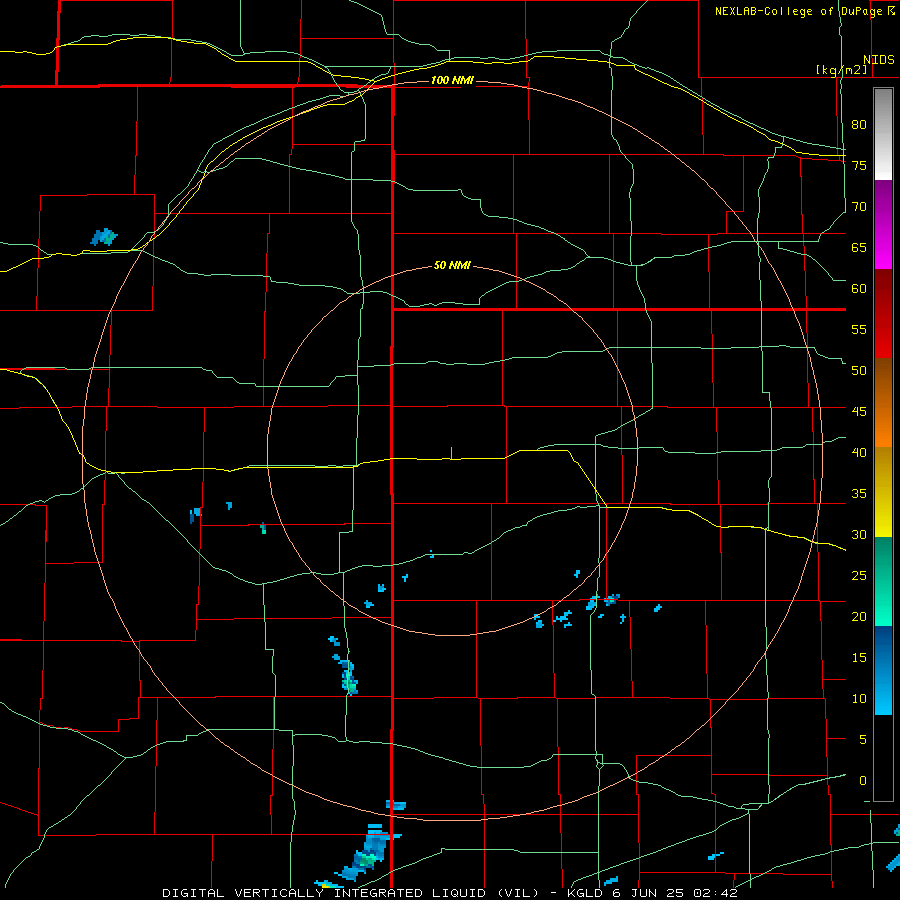Click the legend value 25
The image size is (900, 900).
click(859, 576)
